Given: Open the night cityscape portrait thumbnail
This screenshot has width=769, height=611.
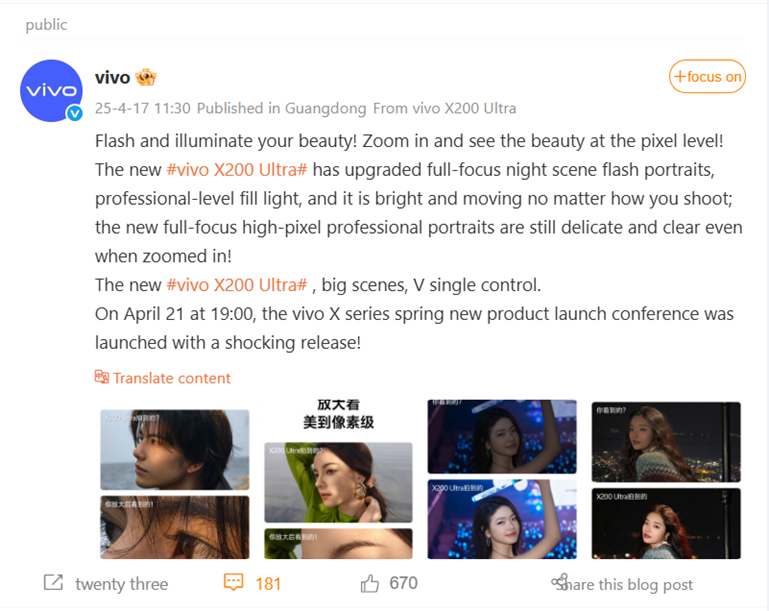Looking at the screenshot, I should click(x=666, y=480).
